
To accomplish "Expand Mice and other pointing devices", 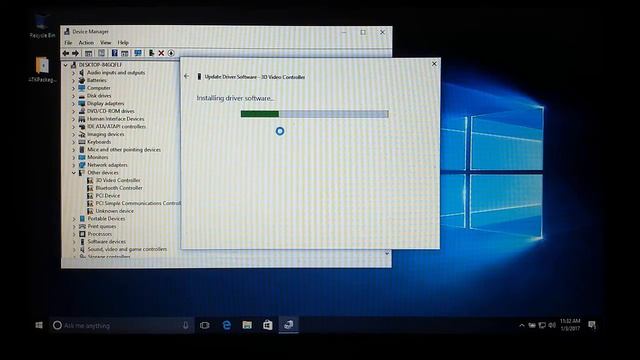I will pos(74,150).
